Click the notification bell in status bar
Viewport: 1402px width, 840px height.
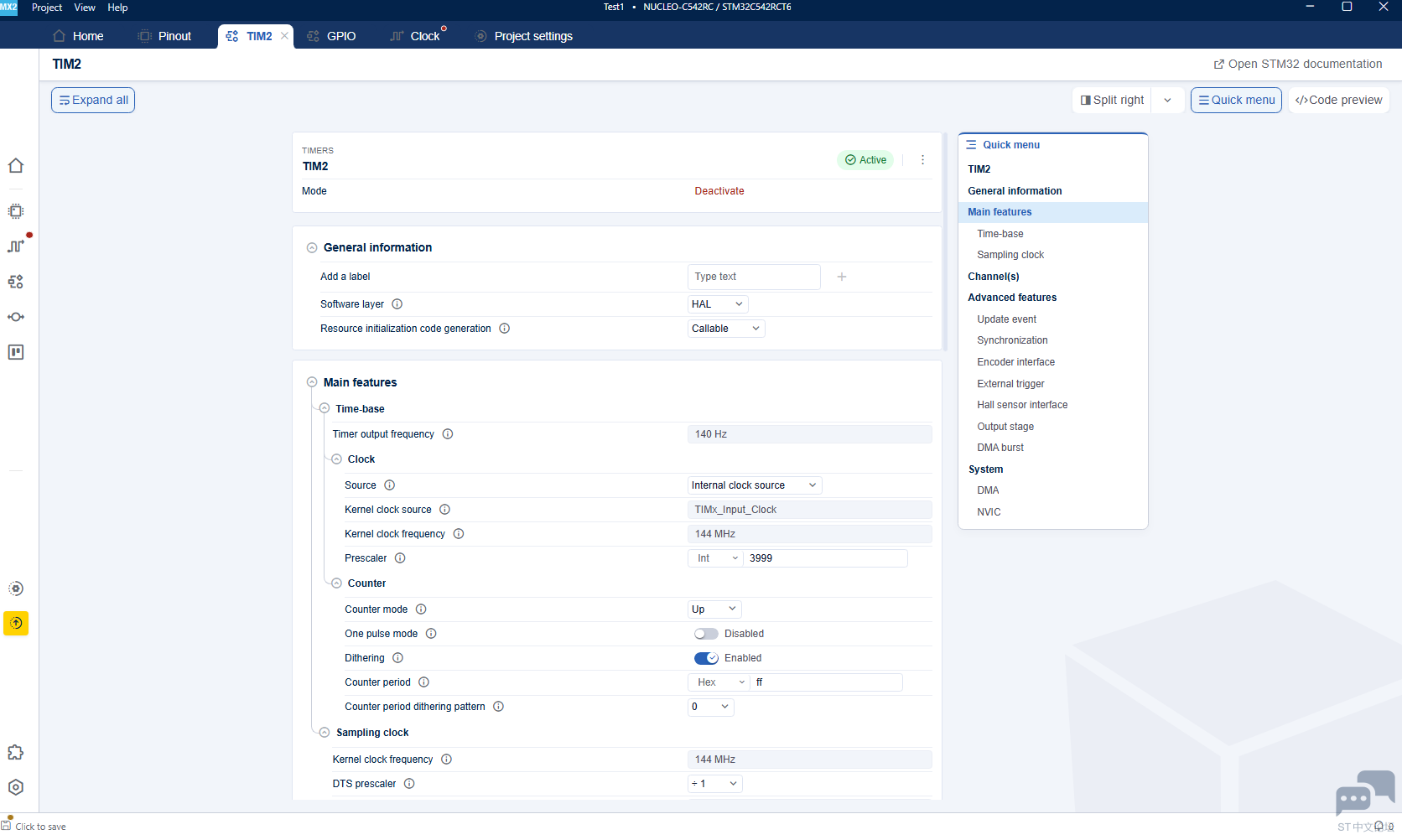(x=1379, y=826)
